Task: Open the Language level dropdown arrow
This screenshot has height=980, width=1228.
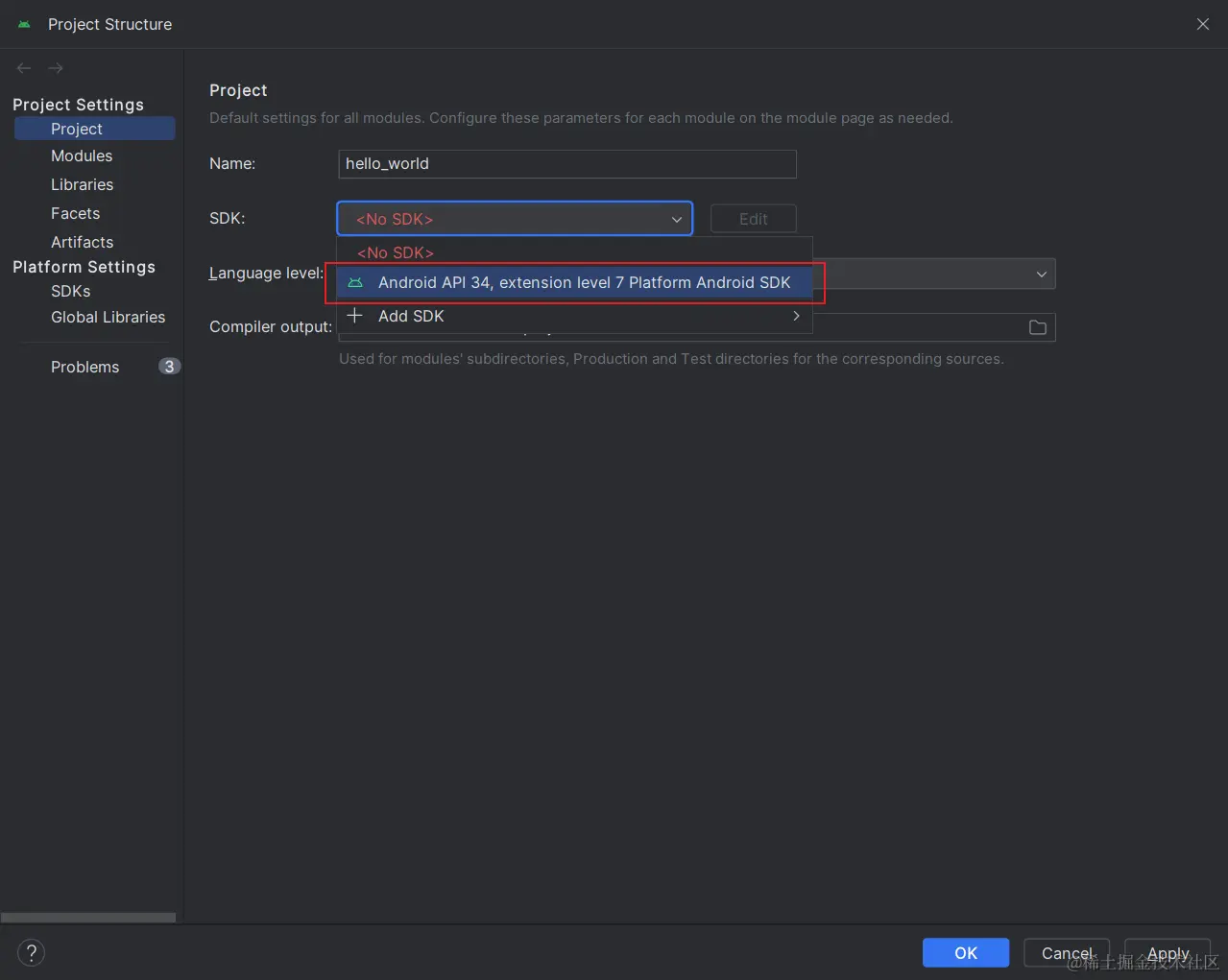Action: pyautogui.click(x=1041, y=275)
